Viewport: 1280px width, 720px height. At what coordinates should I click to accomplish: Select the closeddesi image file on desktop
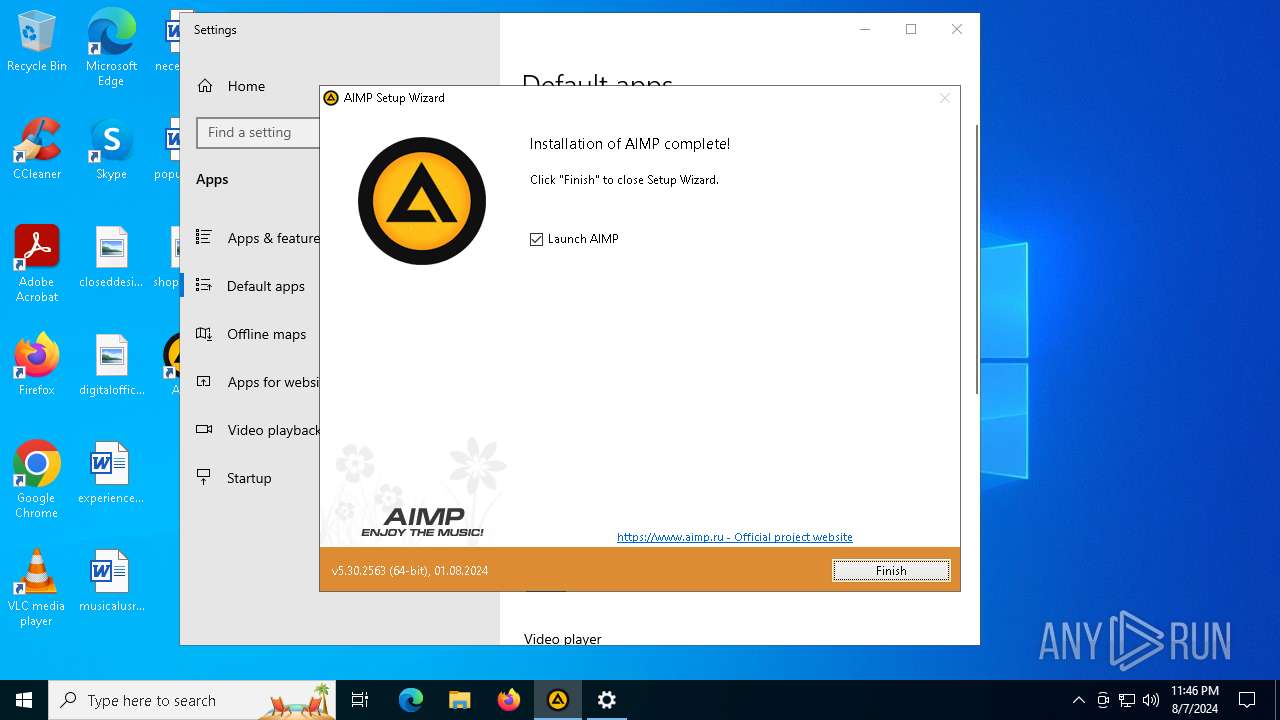pyautogui.click(x=111, y=257)
